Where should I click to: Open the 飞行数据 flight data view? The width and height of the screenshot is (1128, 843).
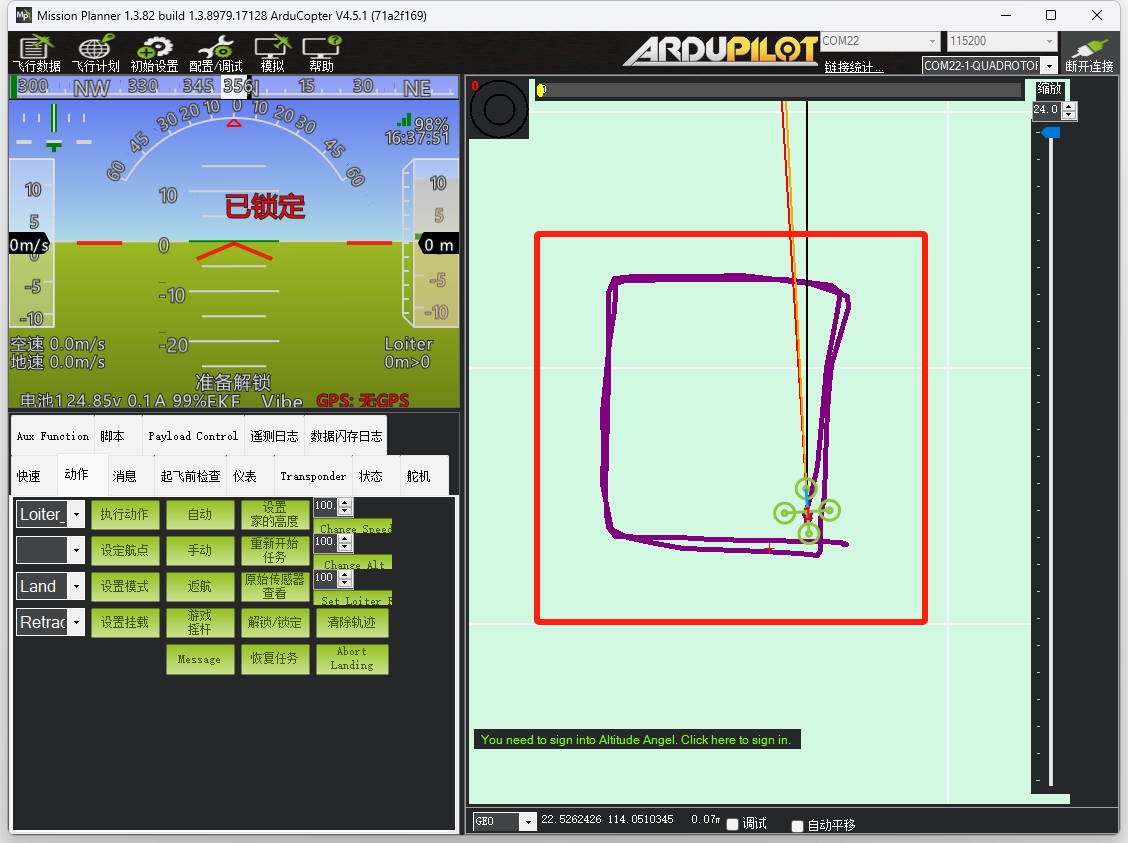pyautogui.click(x=36, y=54)
